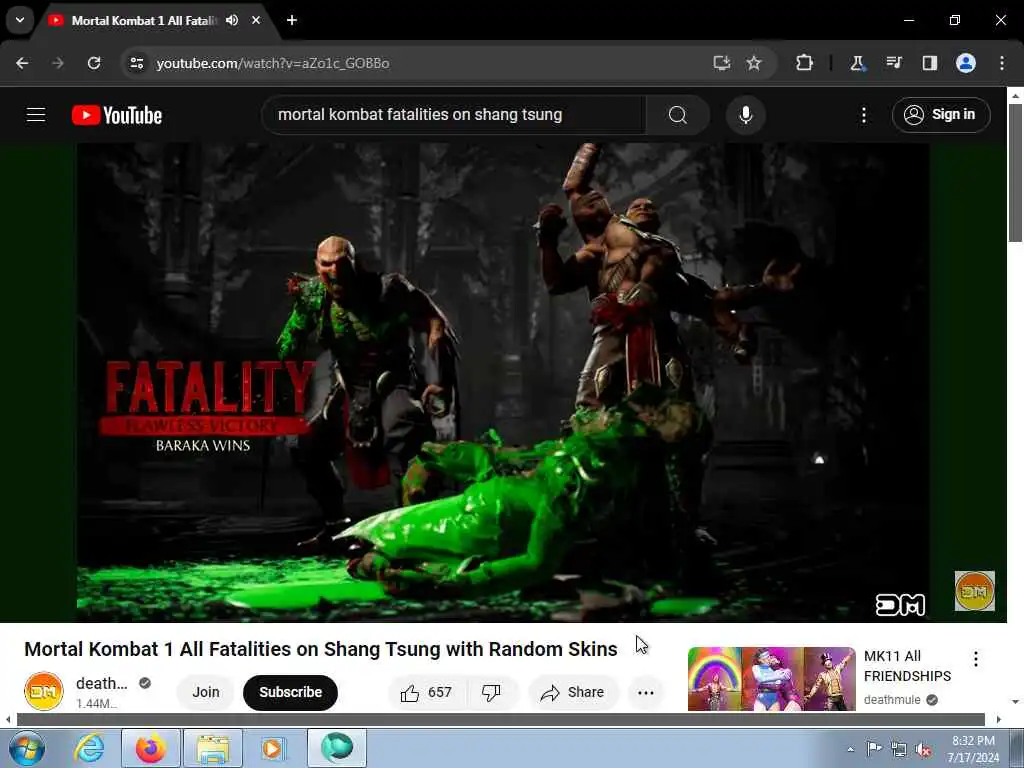This screenshot has width=1024, height=768.
Task: Click the Share button
Action: [573, 692]
